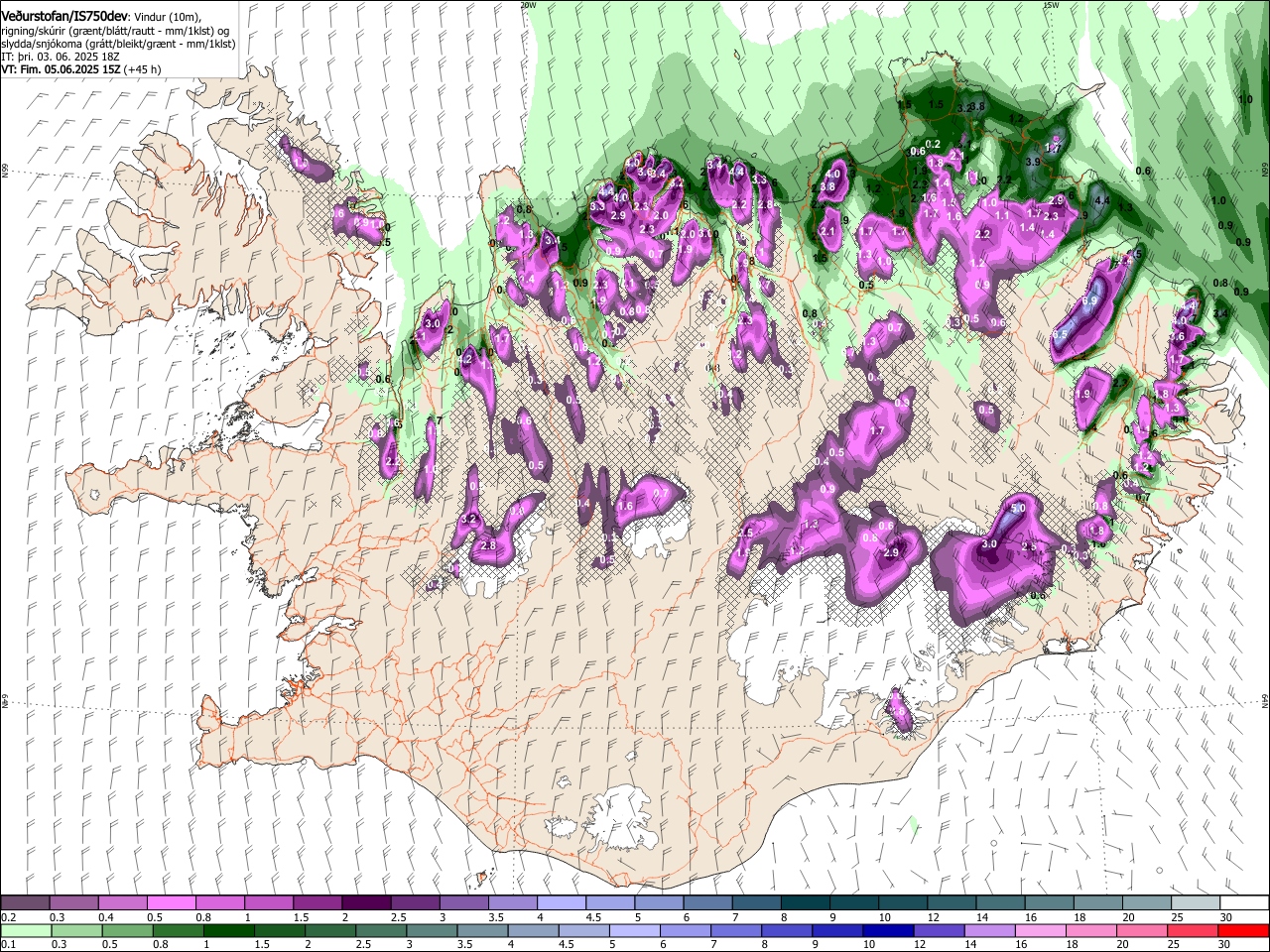Pick the medium green 0.5 rain legend swatch
1270x952 pixels.
tap(127, 931)
